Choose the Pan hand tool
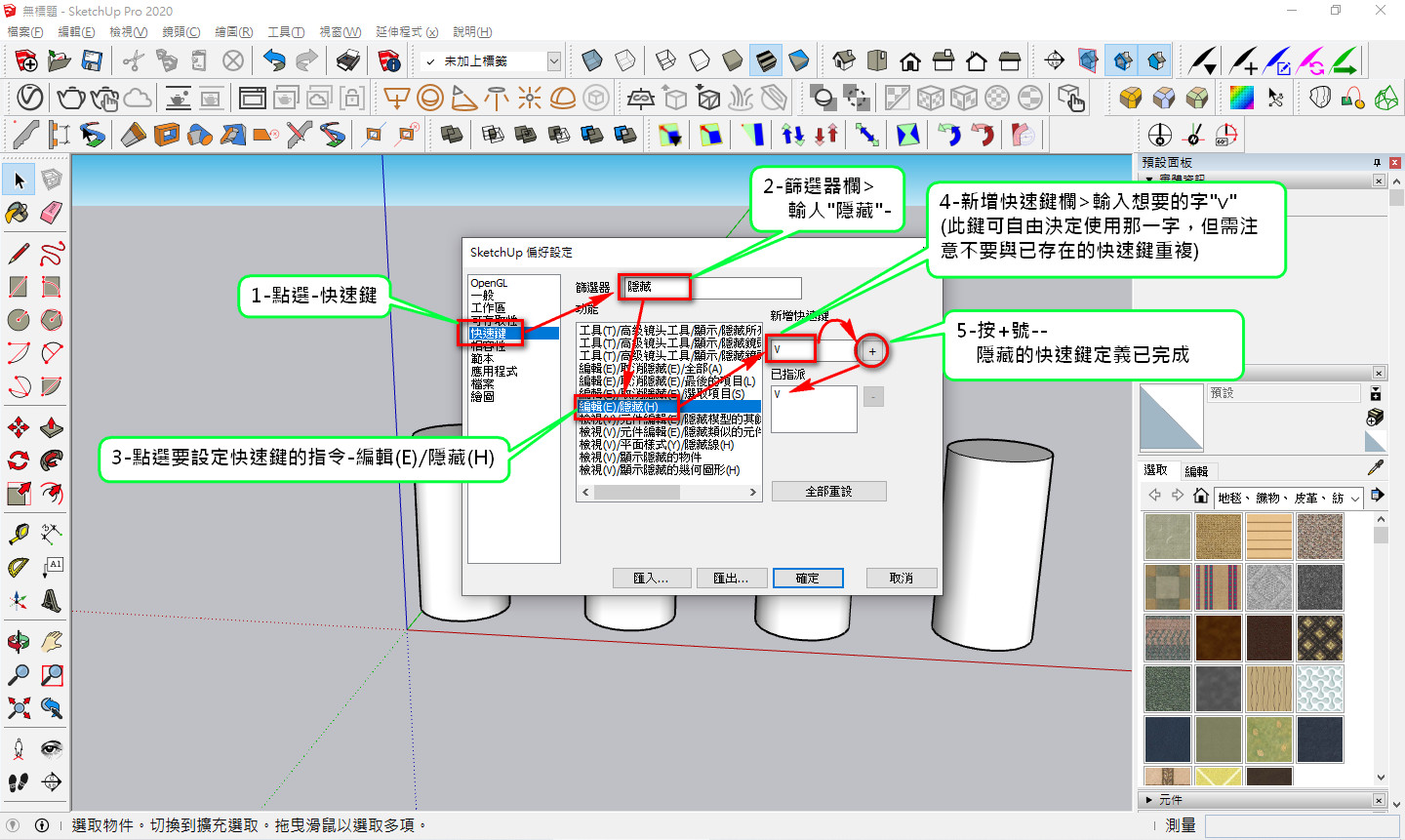The height and width of the screenshot is (840, 1405). (x=52, y=642)
